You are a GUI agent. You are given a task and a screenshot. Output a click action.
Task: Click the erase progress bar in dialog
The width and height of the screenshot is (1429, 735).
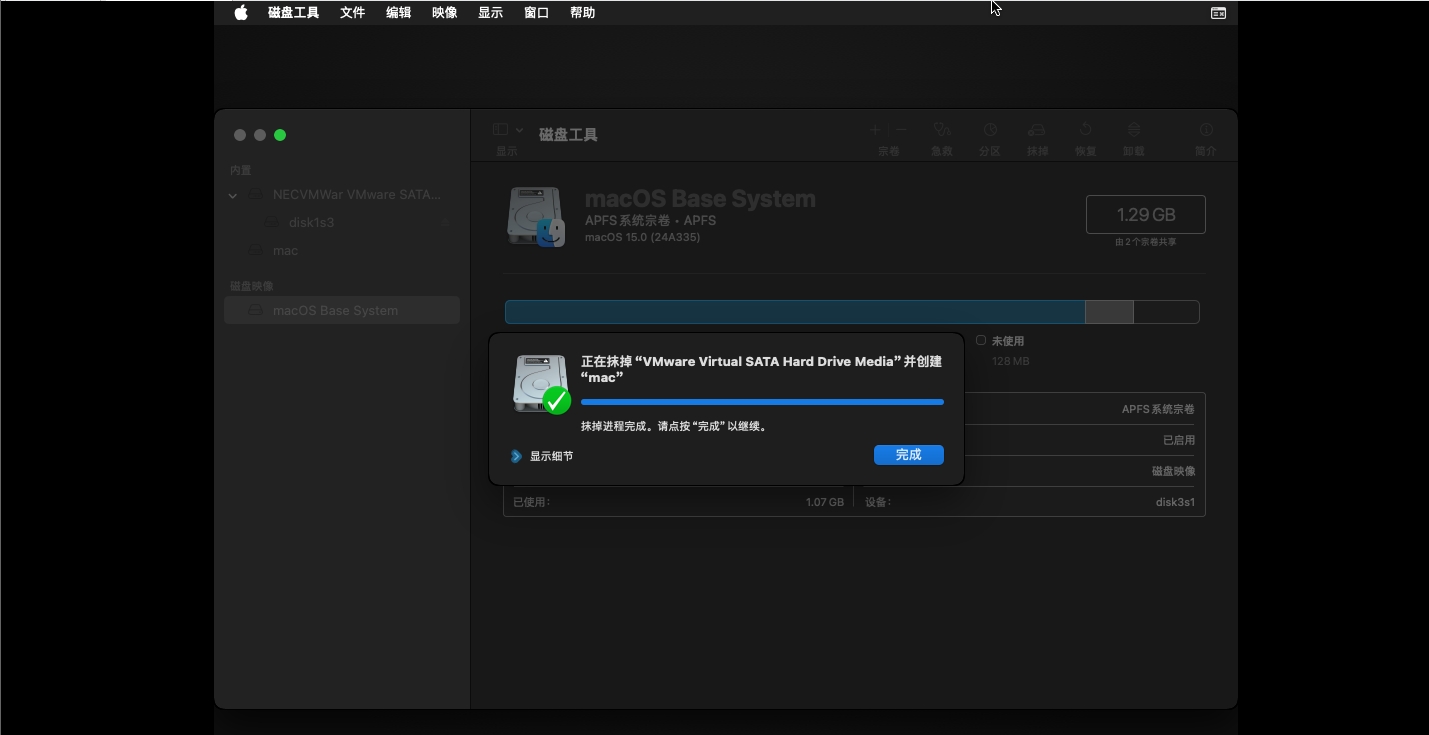762,402
